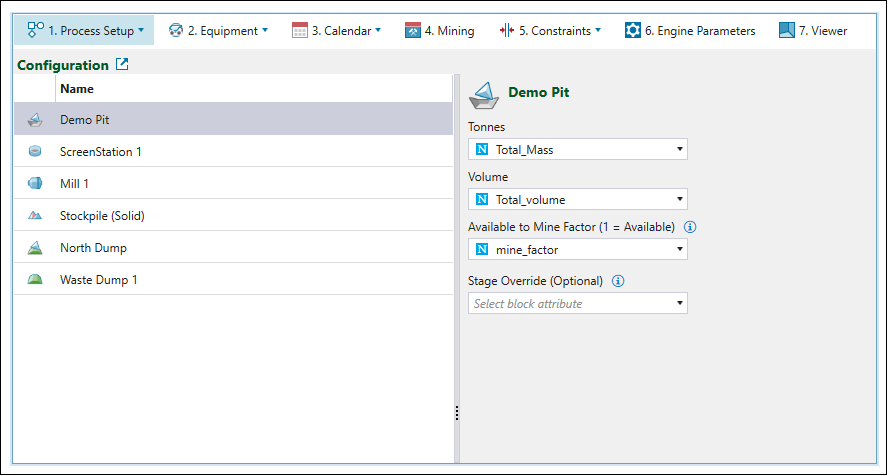Image resolution: width=888 pixels, height=476 pixels.
Task: Open the Tonnes Total_Mass dropdown
Action: click(x=578, y=150)
